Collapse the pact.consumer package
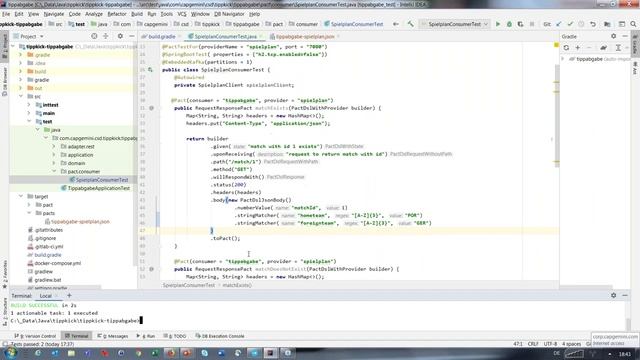 coord(54,171)
